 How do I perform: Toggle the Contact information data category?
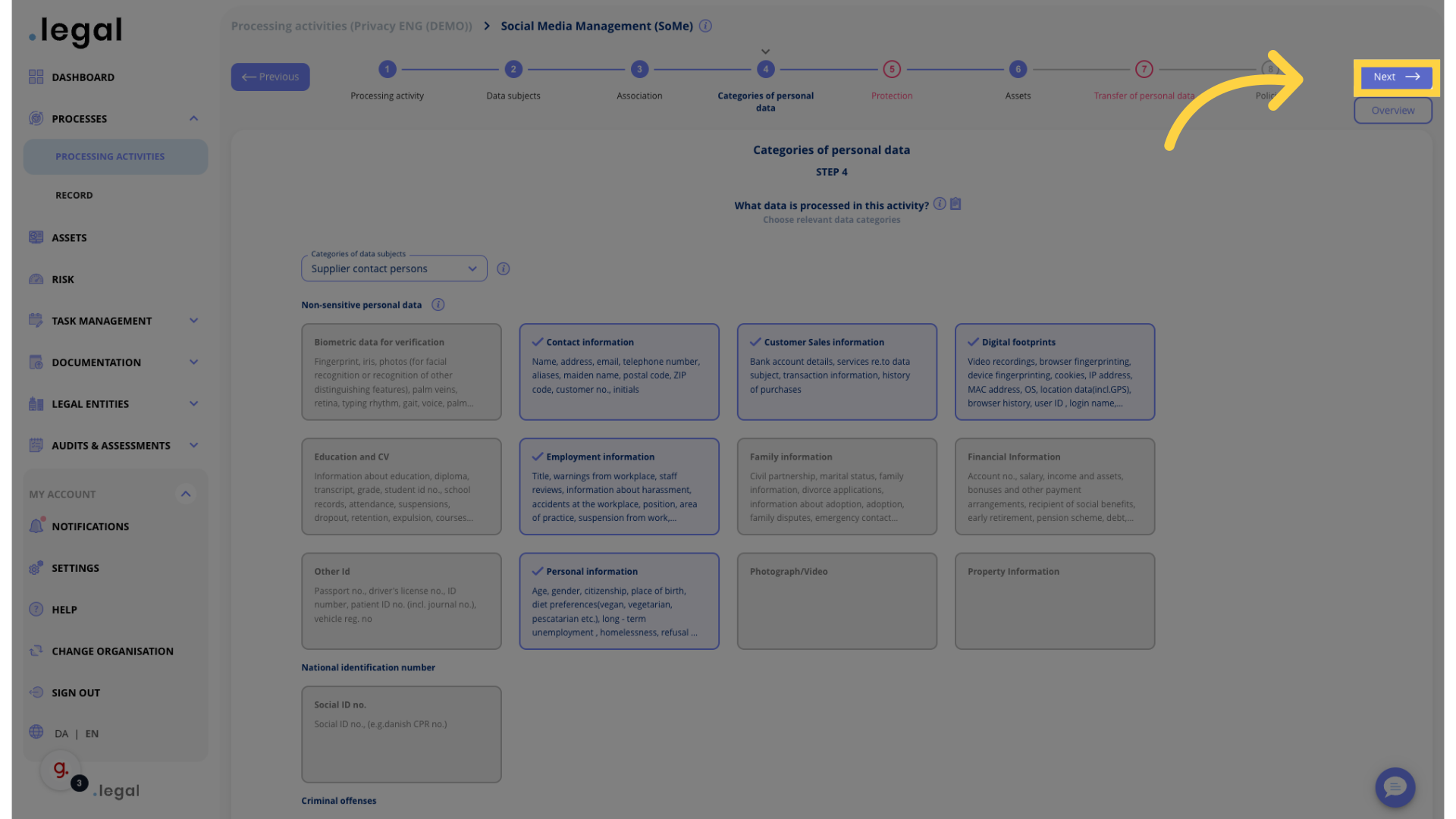click(618, 371)
